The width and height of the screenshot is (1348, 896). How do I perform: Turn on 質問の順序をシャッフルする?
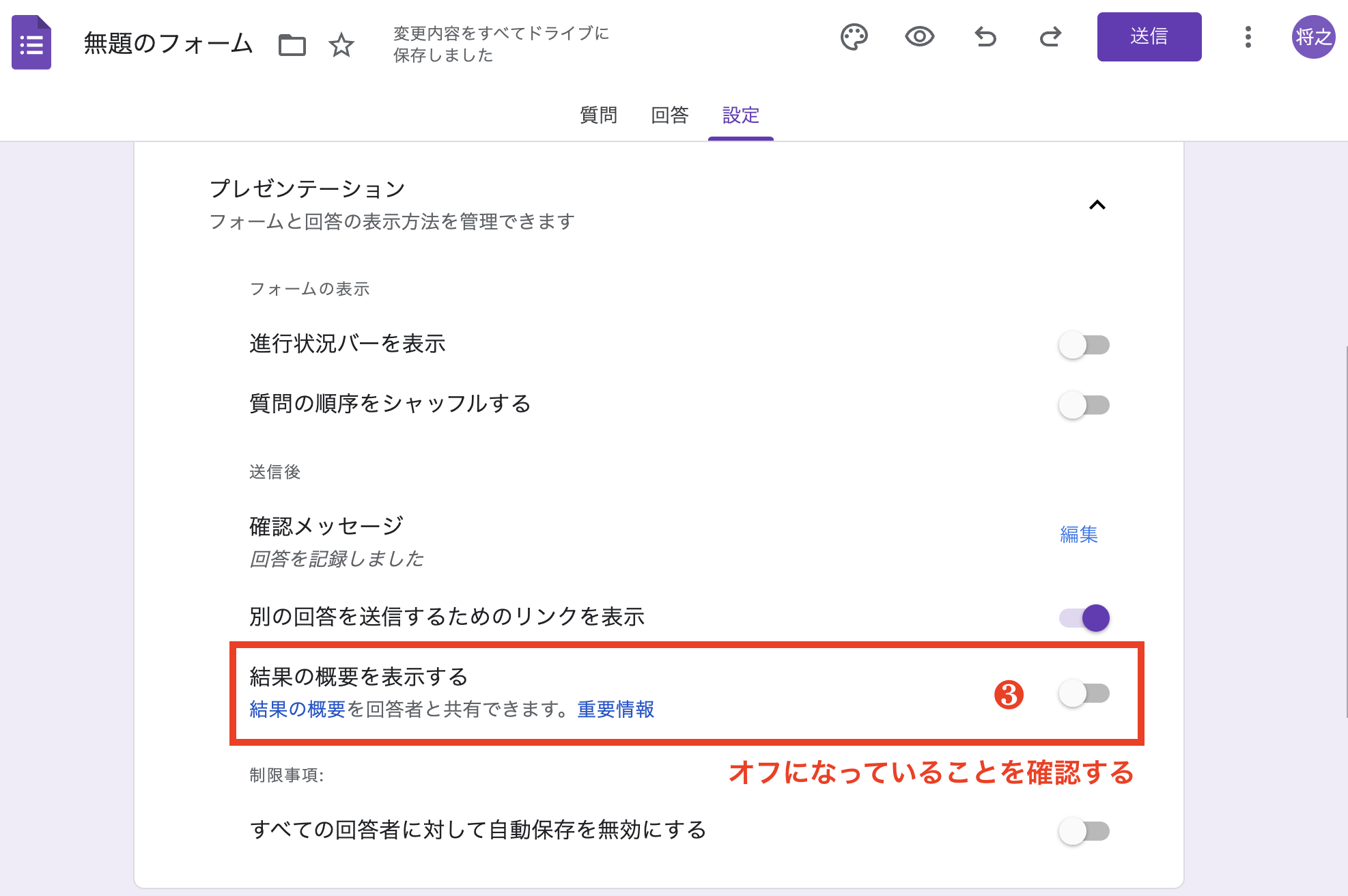click(x=1083, y=404)
